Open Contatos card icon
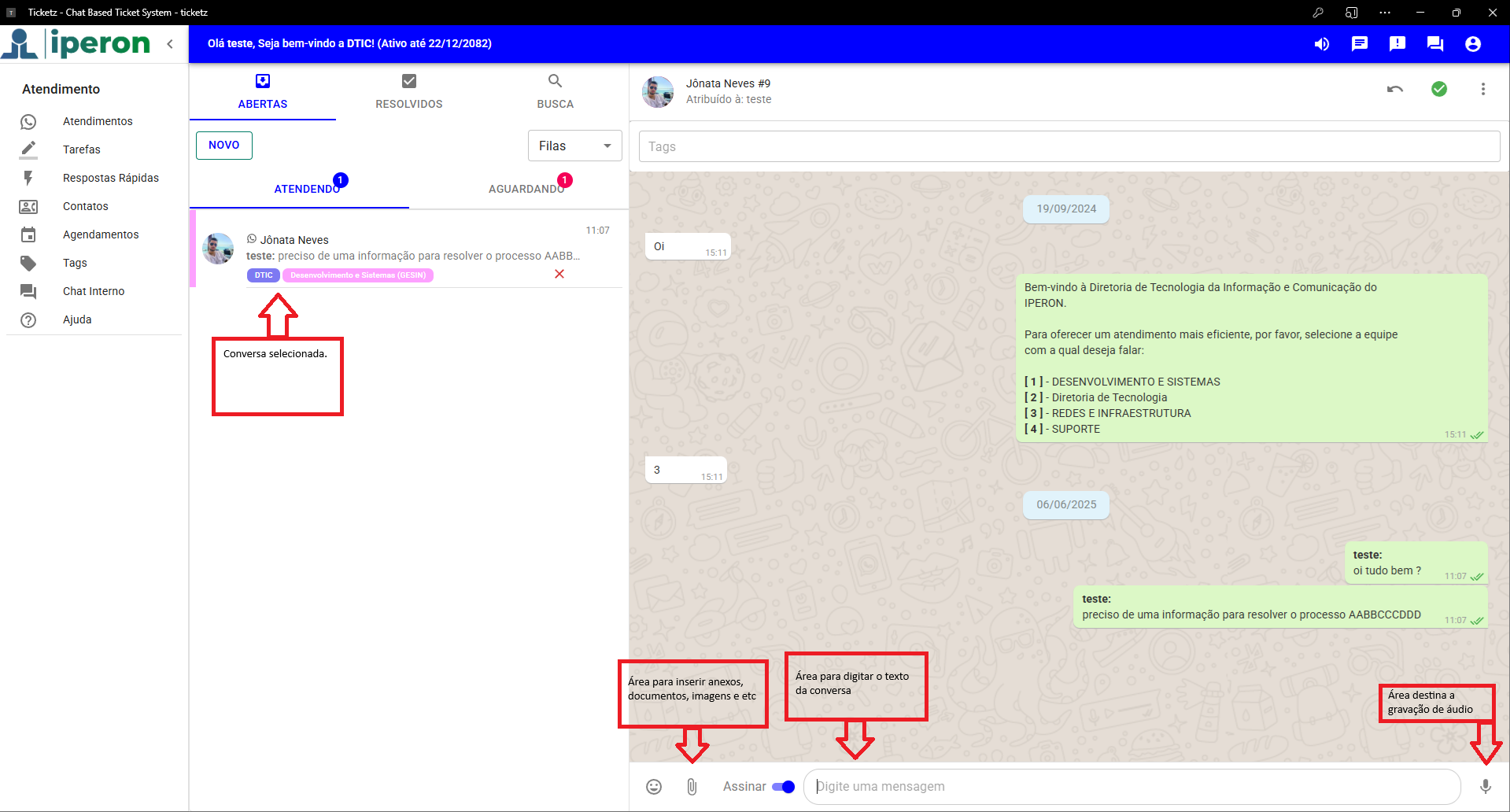The height and width of the screenshot is (812, 1510). 28,206
